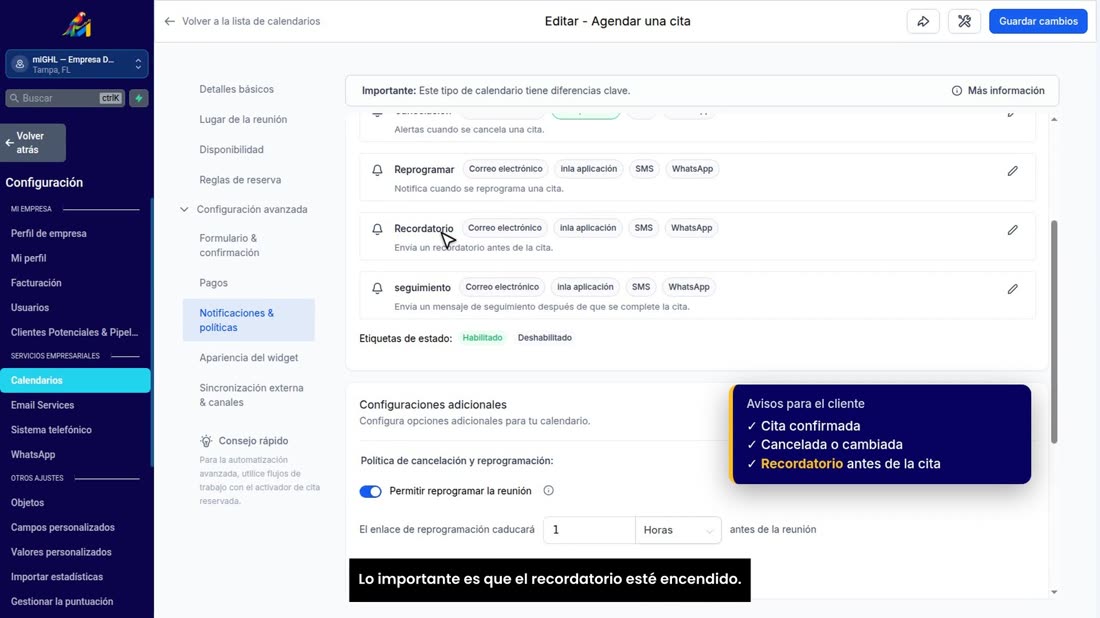Image resolution: width=1100 pixels, height=618 pixels.
Task: Open 'Mi perfil' in sidebar
Action: click(28, 258)
